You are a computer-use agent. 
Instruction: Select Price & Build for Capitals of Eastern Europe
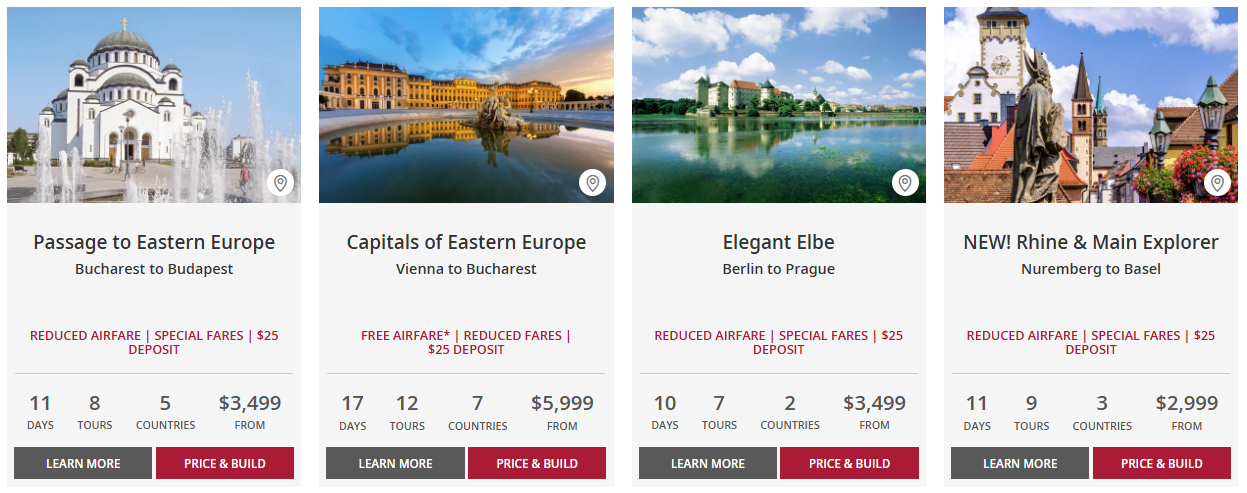pos(537,463)
